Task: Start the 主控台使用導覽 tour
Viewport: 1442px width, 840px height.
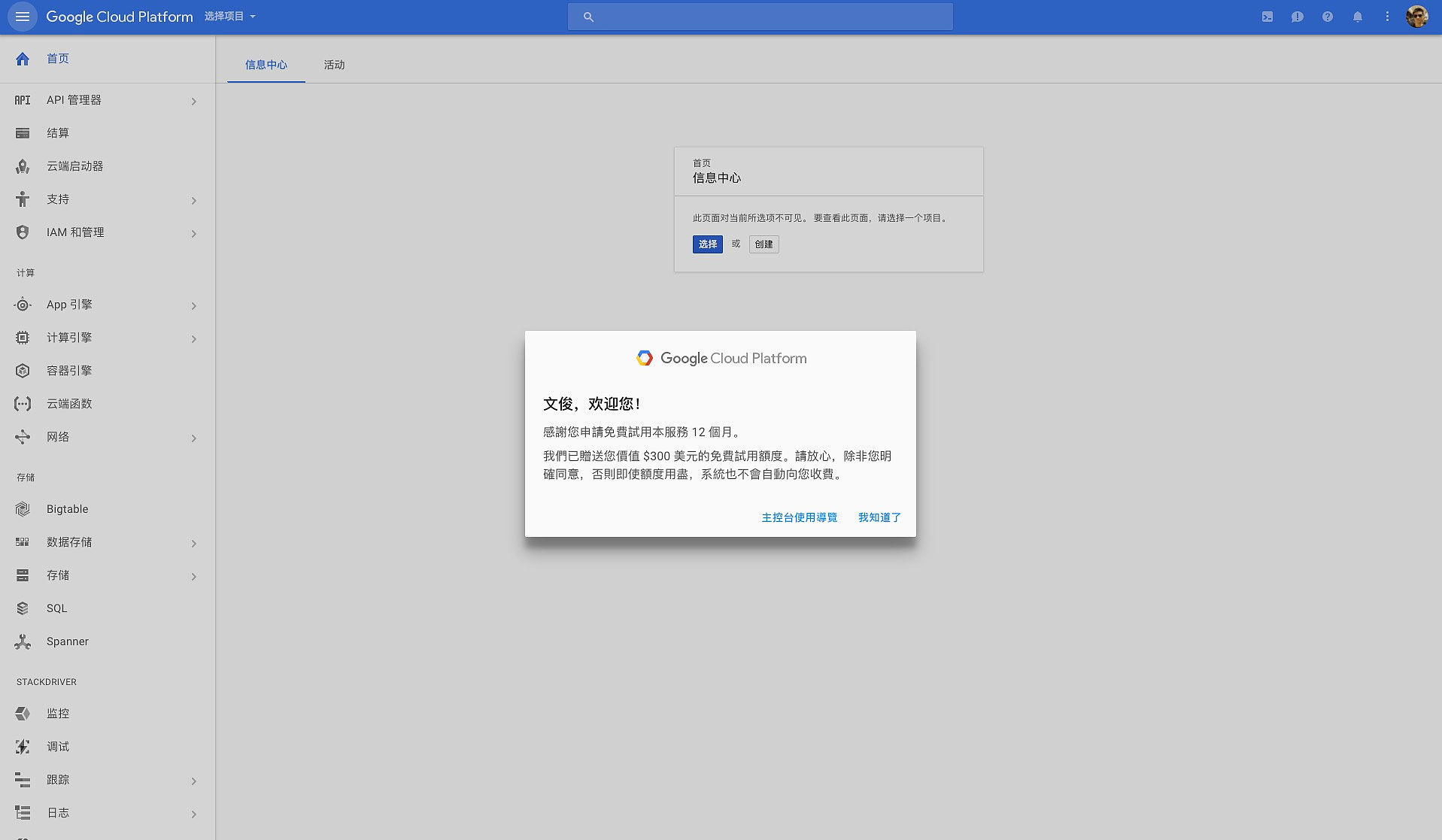Action: [799, 517]
